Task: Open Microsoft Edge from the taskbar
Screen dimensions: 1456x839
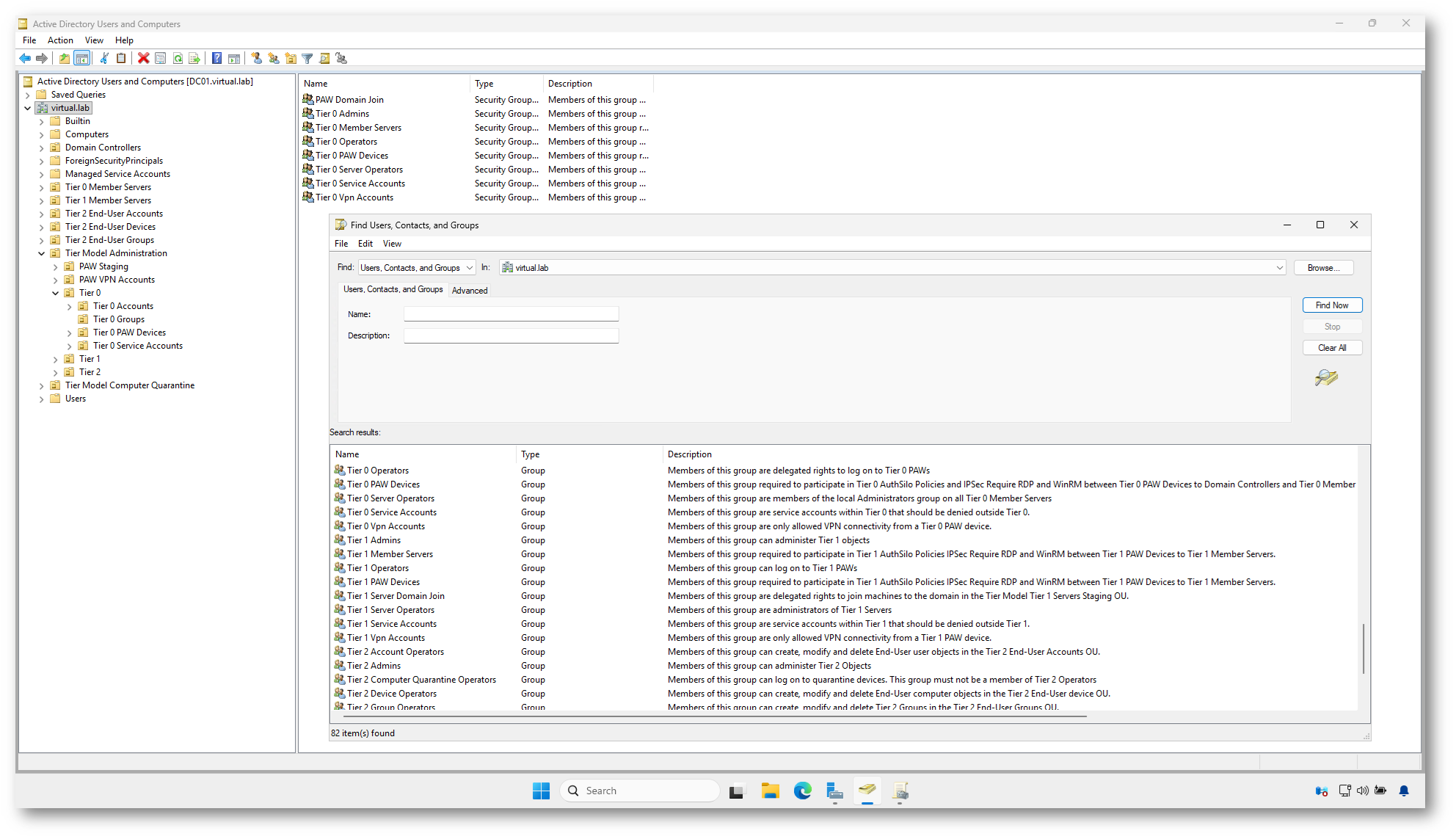Action: click(802, 791)
